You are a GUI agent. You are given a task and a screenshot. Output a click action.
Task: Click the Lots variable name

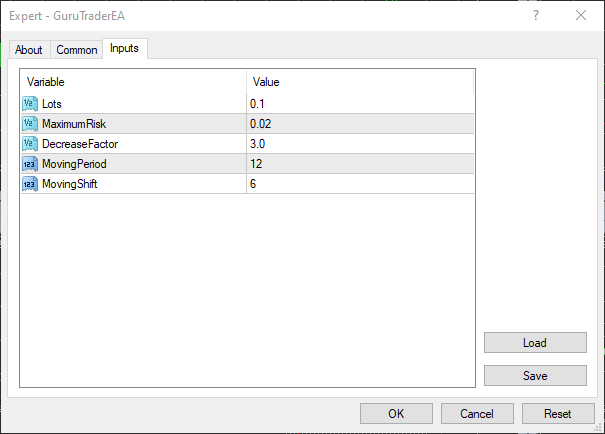tap(52, 104)
